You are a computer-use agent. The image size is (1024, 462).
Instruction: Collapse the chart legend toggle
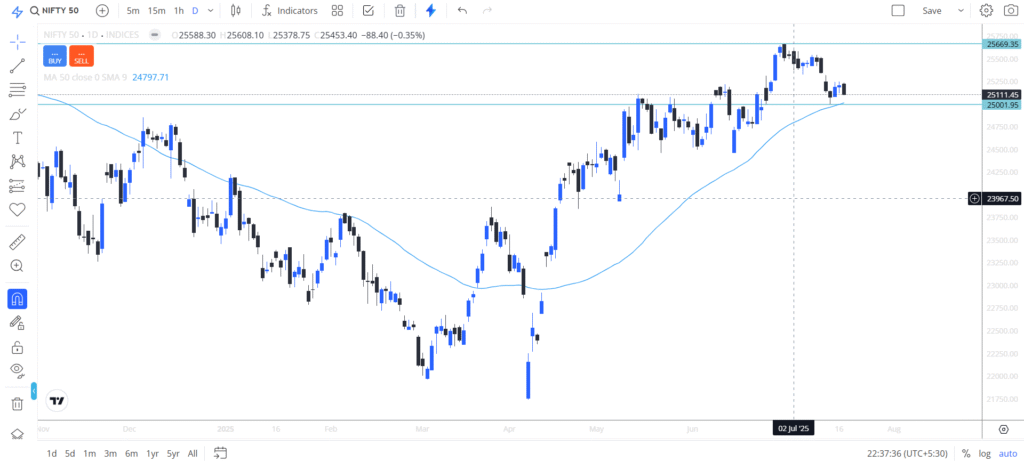coord(155,35)
